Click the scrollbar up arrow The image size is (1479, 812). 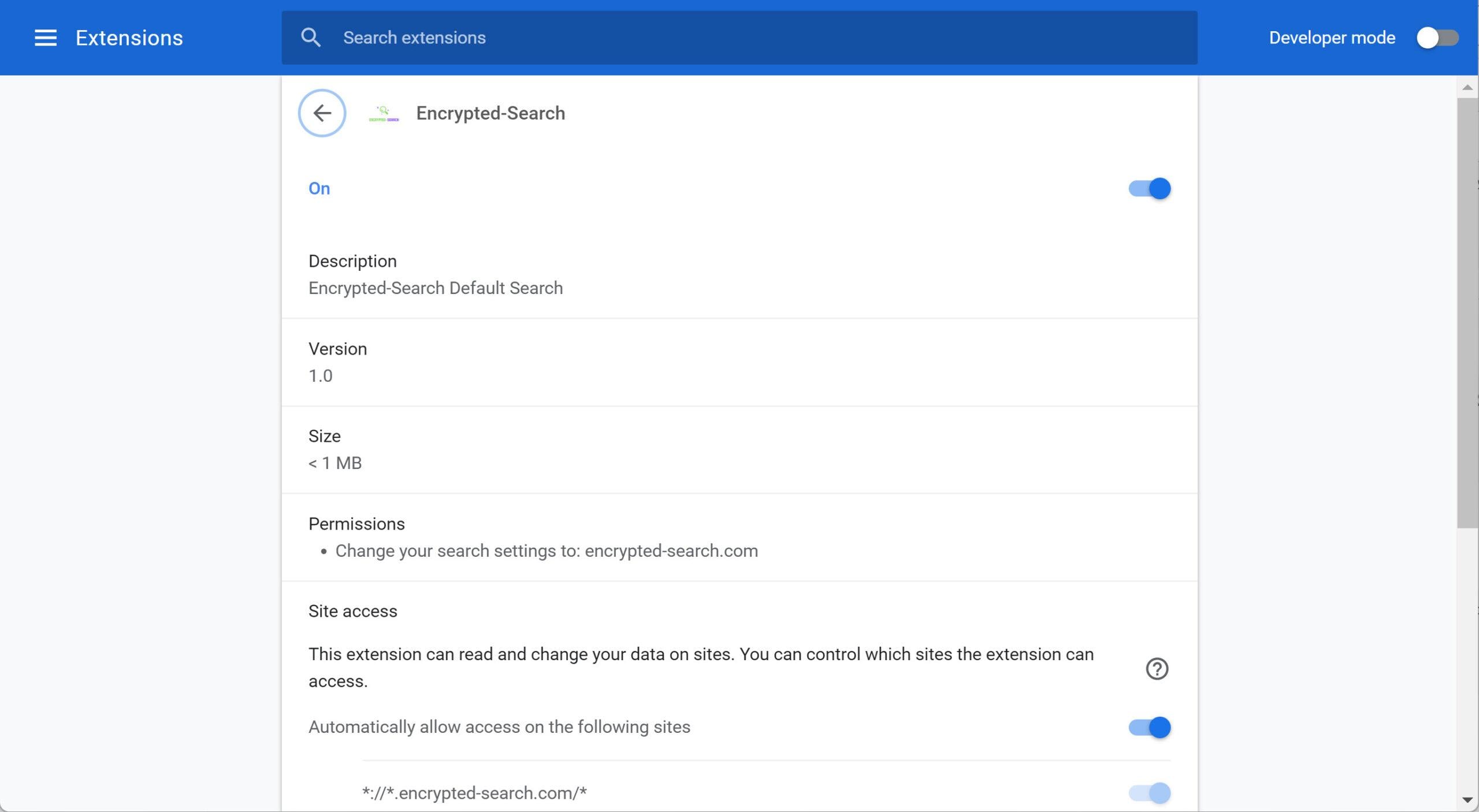click(x=1467, y=88)
